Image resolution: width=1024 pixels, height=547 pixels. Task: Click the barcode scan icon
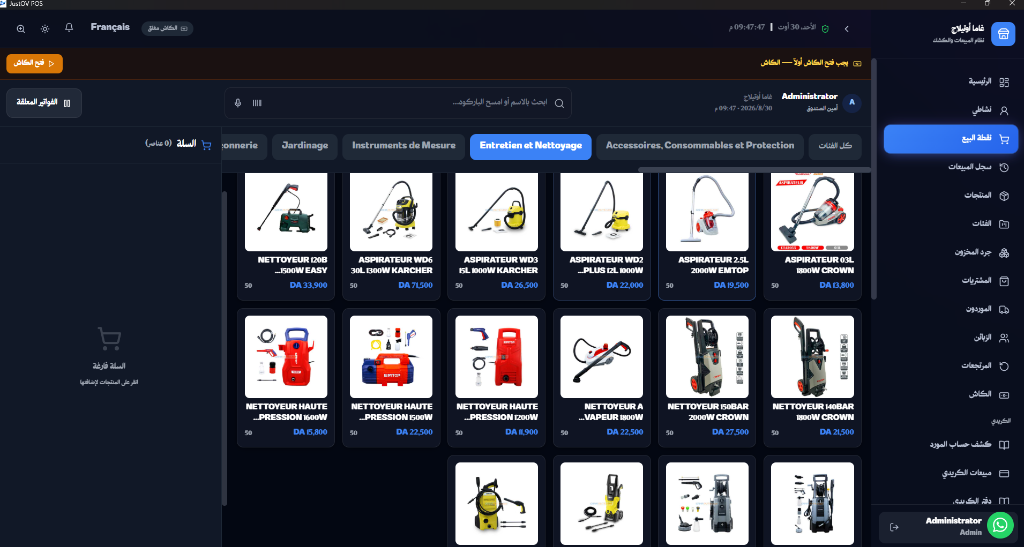(257, 103)
